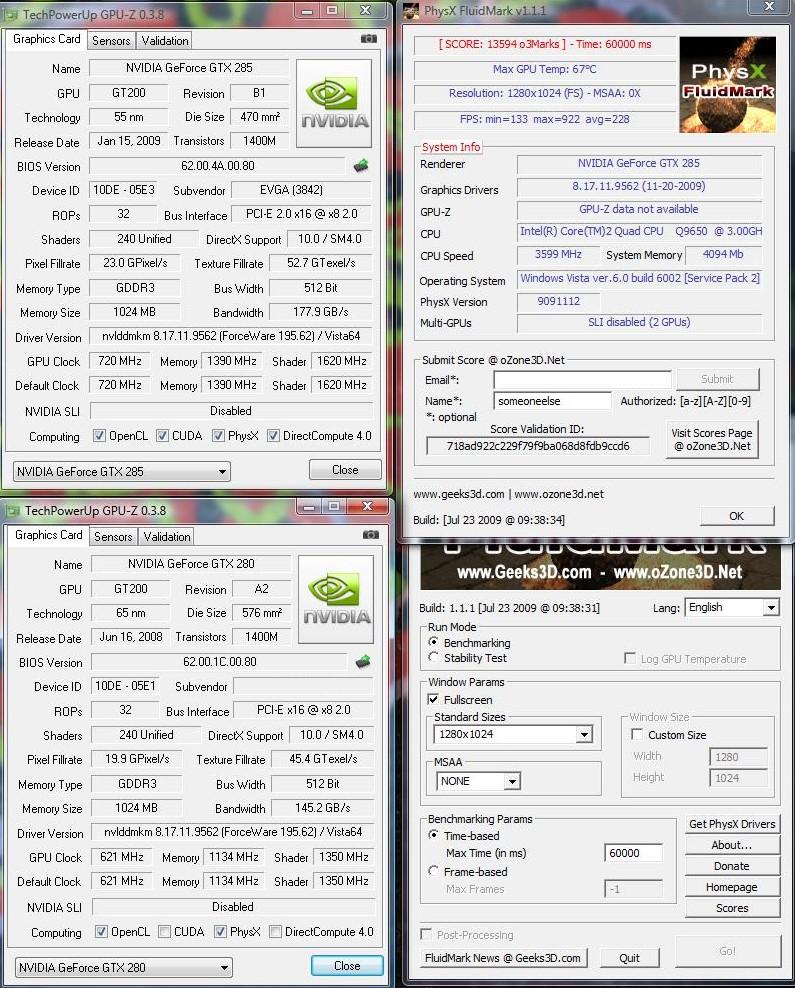The image size is (795, 988).
Task: Click the Score Validation ID field
Action: [x=537, y=445]
